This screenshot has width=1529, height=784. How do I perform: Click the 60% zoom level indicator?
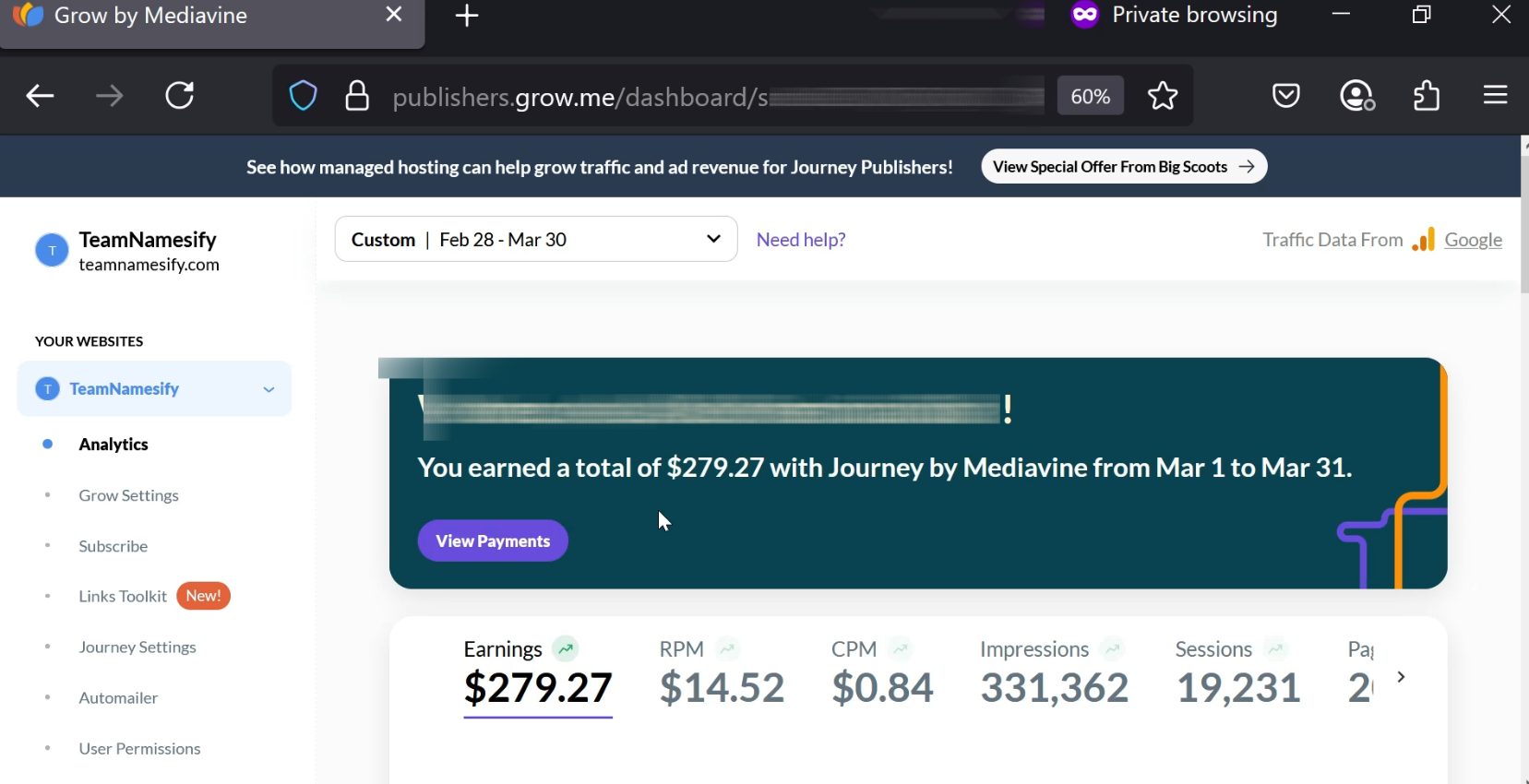(x=1090, y=96)
